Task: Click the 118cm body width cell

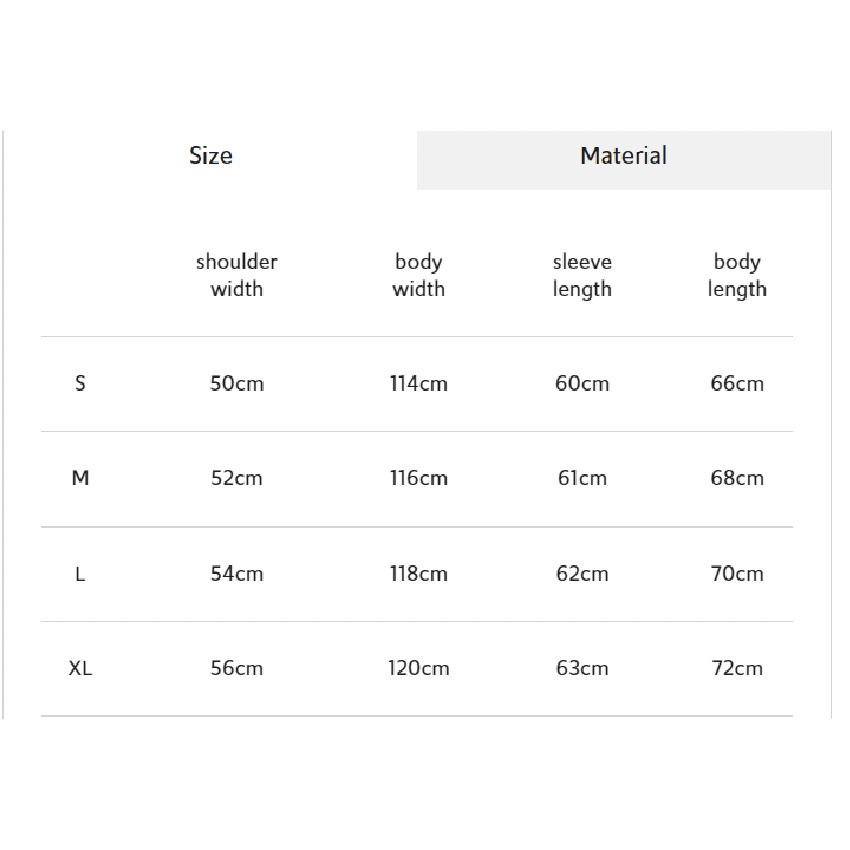Action: (x=419, y=574)
